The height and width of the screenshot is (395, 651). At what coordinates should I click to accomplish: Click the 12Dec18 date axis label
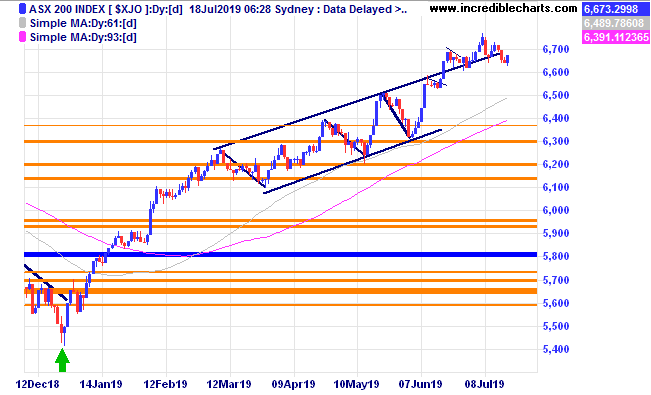[38, 384]
